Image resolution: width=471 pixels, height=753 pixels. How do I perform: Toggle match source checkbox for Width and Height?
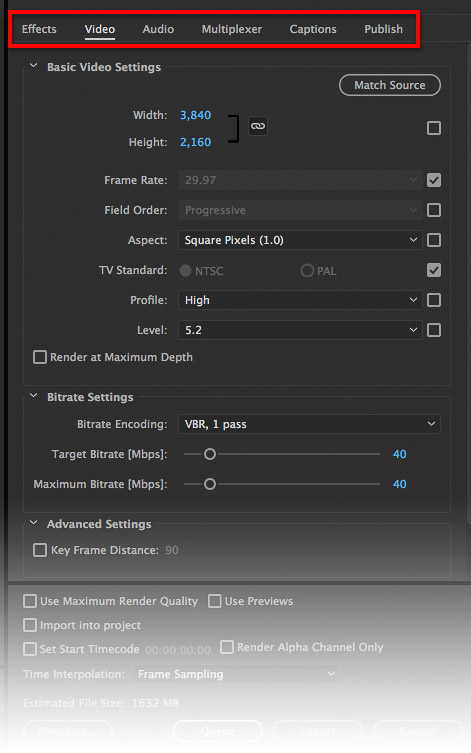tap(434, 128)
